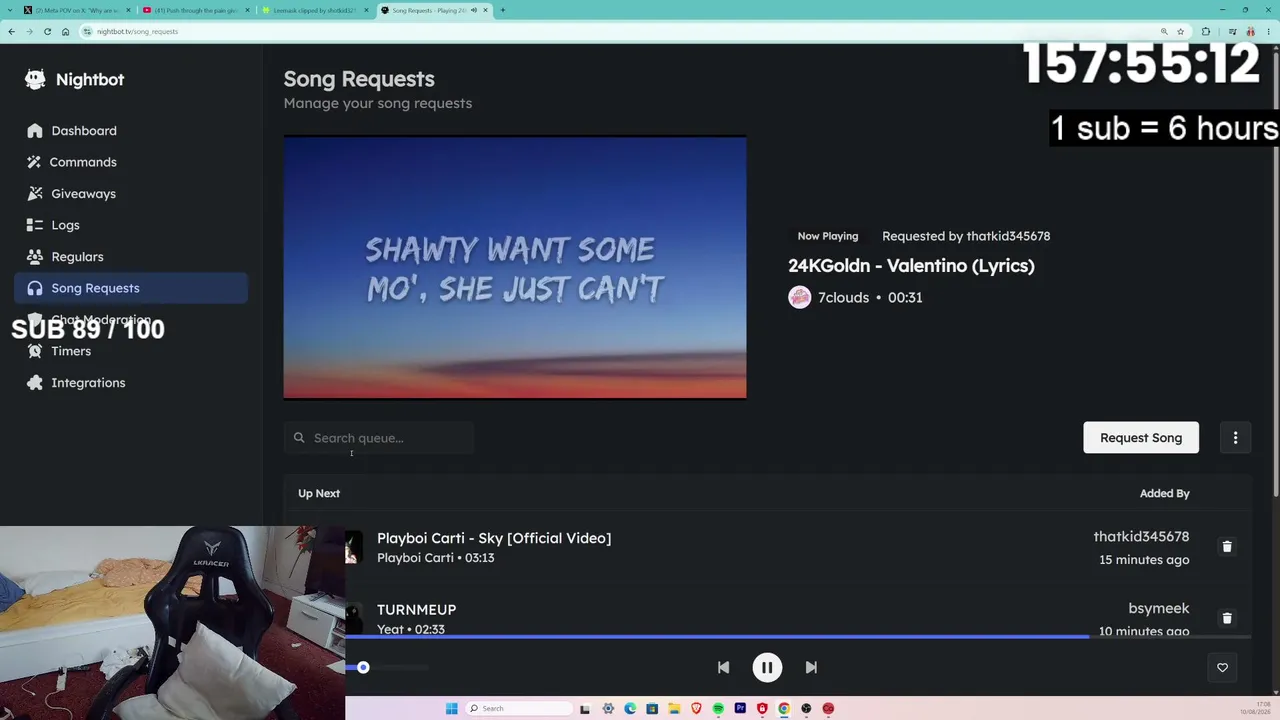Switch to the Meta POV on X browser tab
This screenshot has height=720, width=1280.
point(76,10)
